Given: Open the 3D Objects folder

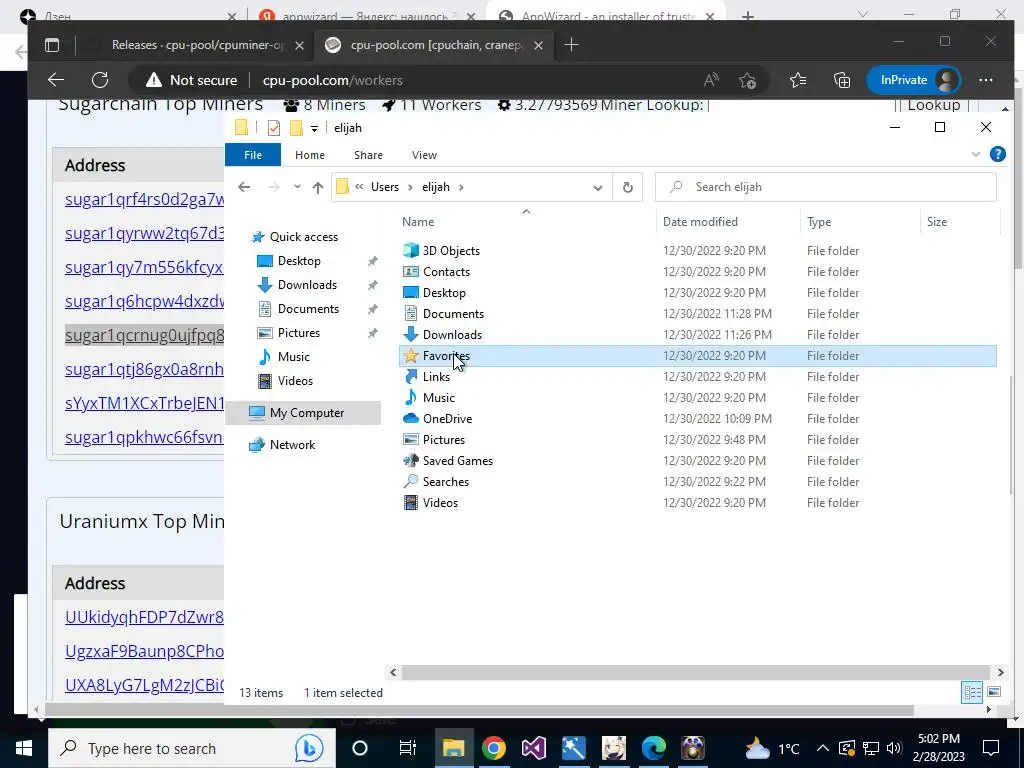Looking at the screenshot, I should (x=451, y=251).
